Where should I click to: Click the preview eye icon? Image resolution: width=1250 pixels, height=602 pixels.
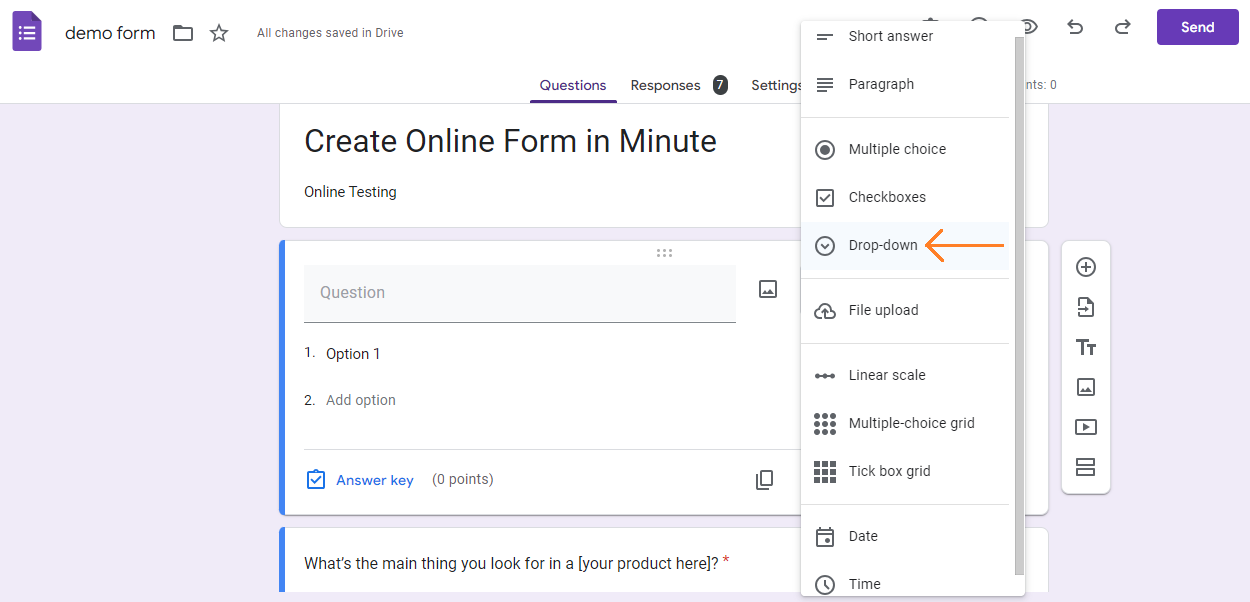click(1027, 27)
